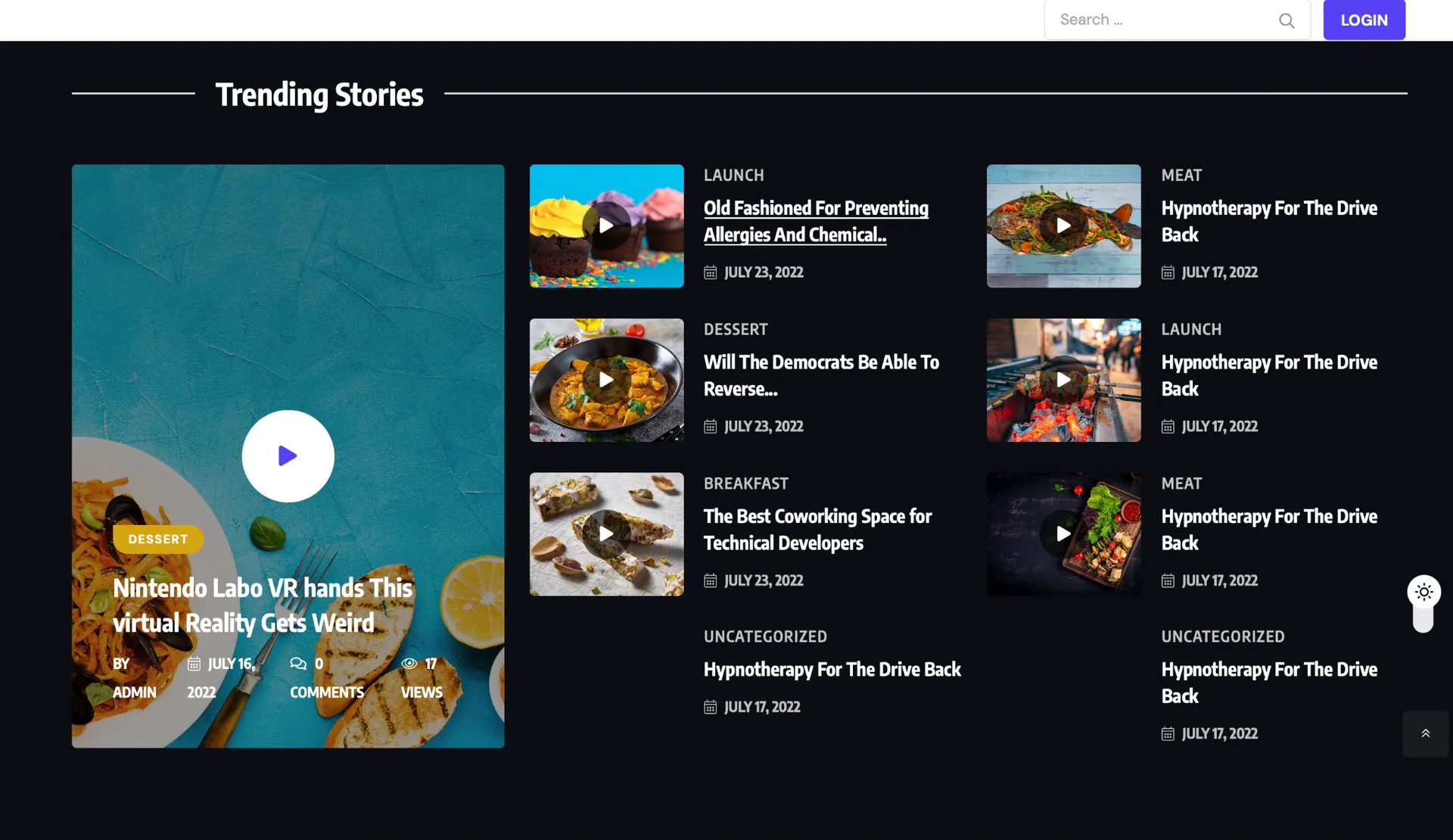The height and width of the screenshot is (840, 1453).
Task: Open Nintendo Labo VR story headline
Action: [263, 605]
